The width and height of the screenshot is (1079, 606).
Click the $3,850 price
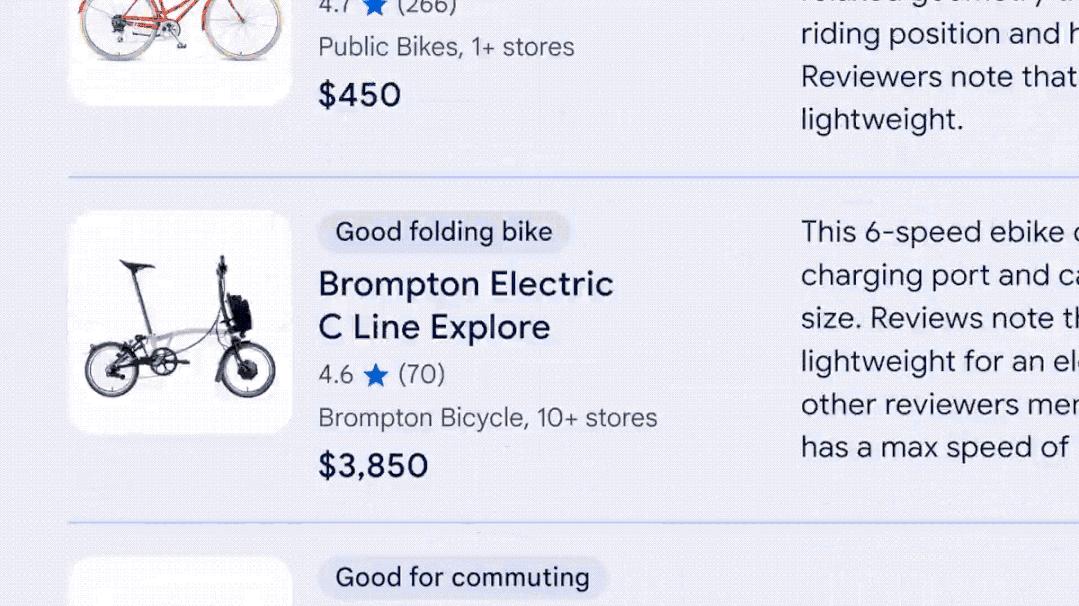coord(373,466)
